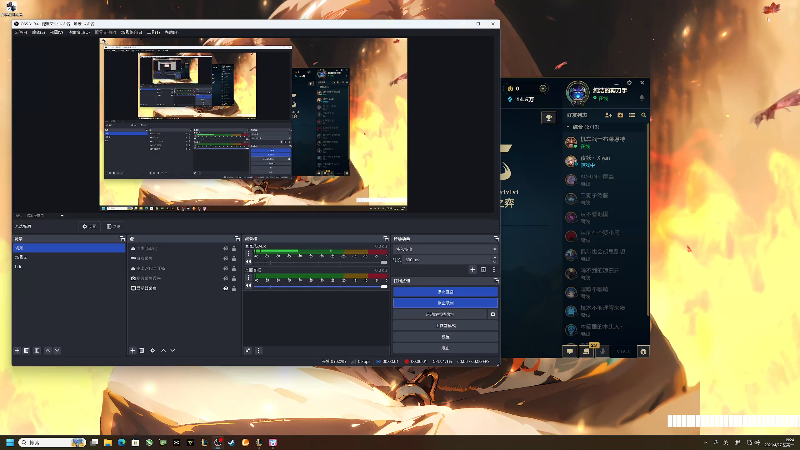Click Start Virtual Camera button
800x450 pixels.
click(440, 314)
